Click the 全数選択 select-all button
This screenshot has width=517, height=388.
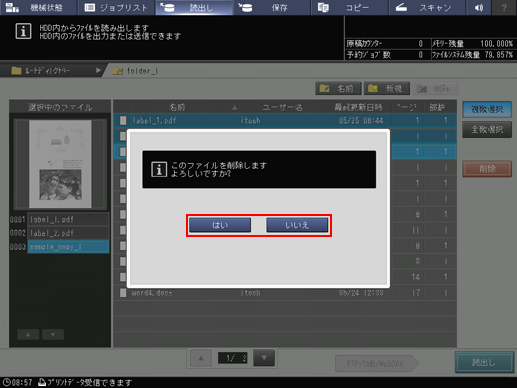coord(487,130)
